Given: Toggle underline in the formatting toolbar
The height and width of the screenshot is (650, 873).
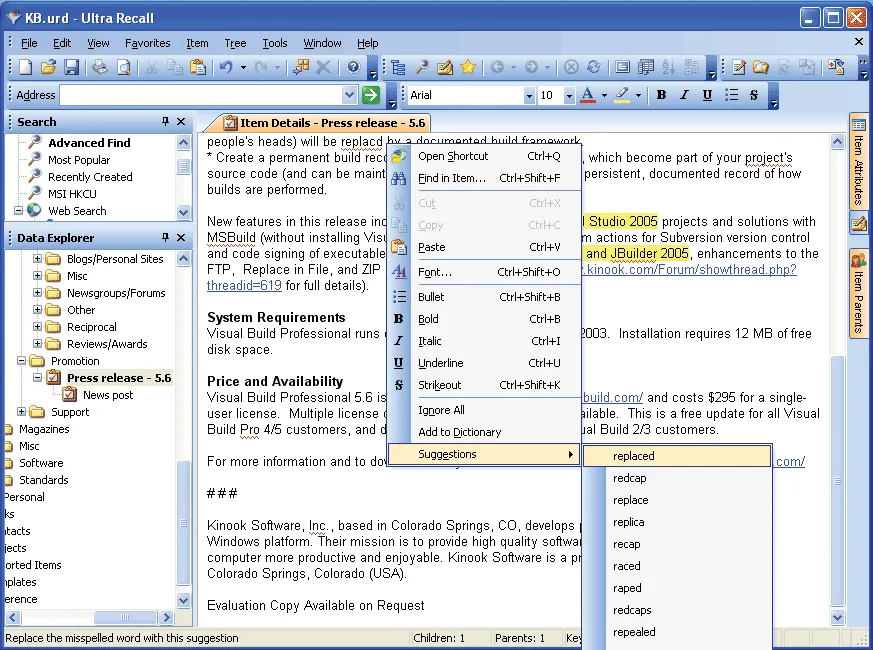Looking at the screenshot, I should [x=707, y=95].
